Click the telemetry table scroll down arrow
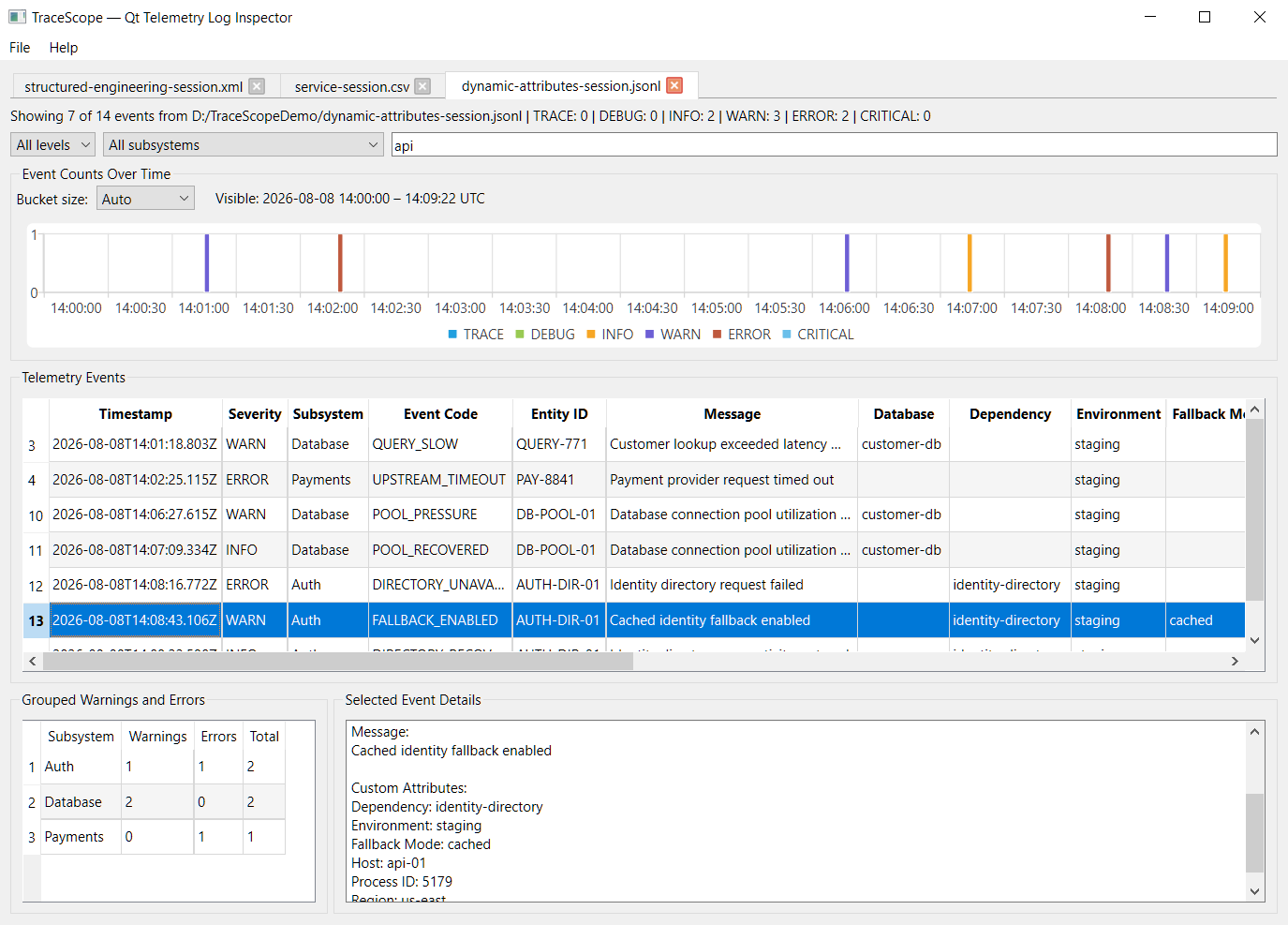Viewport: 1288px width, 925px height. click(x=1255, y=641)
